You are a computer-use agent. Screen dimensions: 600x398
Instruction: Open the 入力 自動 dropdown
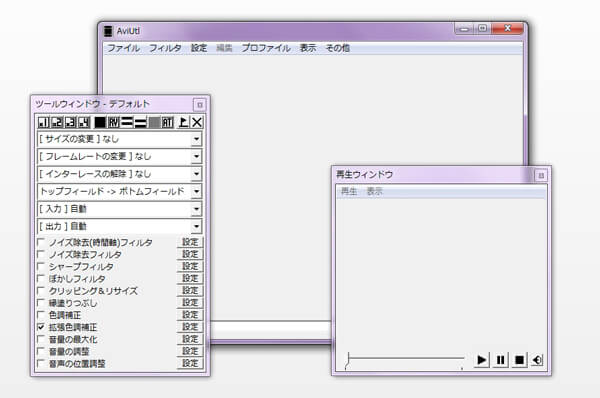coord(119,209)
